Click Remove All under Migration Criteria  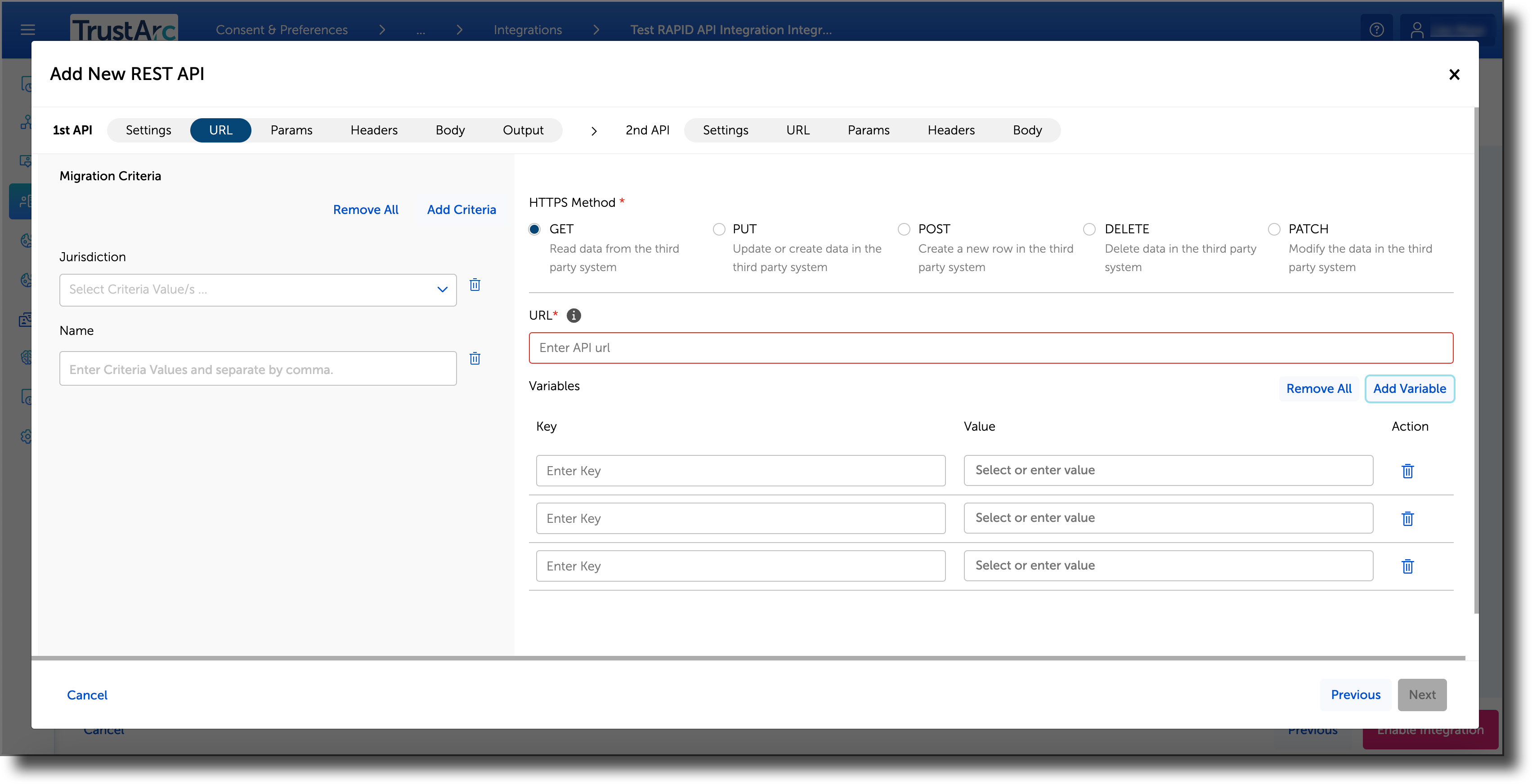pos(365,209)
